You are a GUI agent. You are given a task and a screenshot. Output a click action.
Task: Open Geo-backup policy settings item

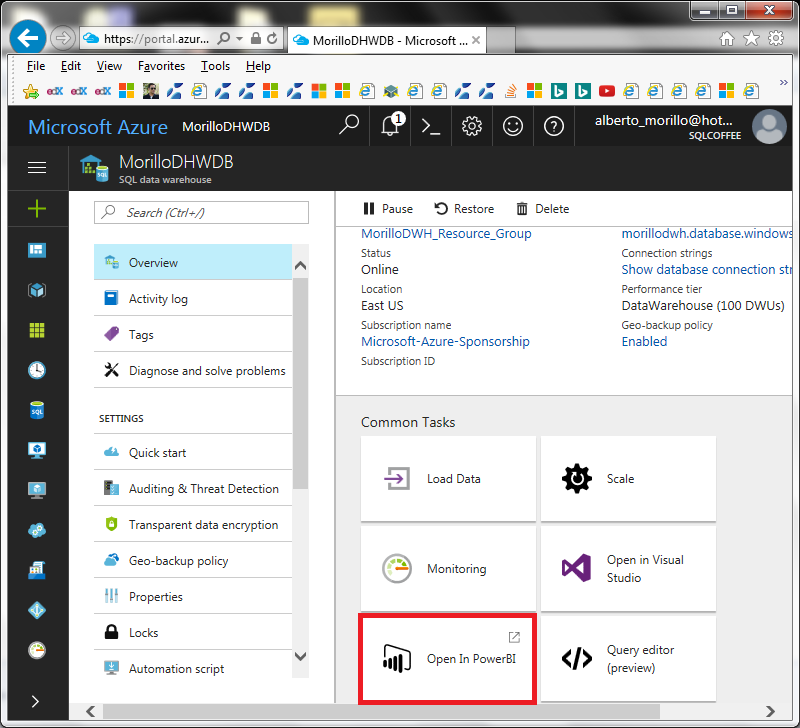(193, 561)
